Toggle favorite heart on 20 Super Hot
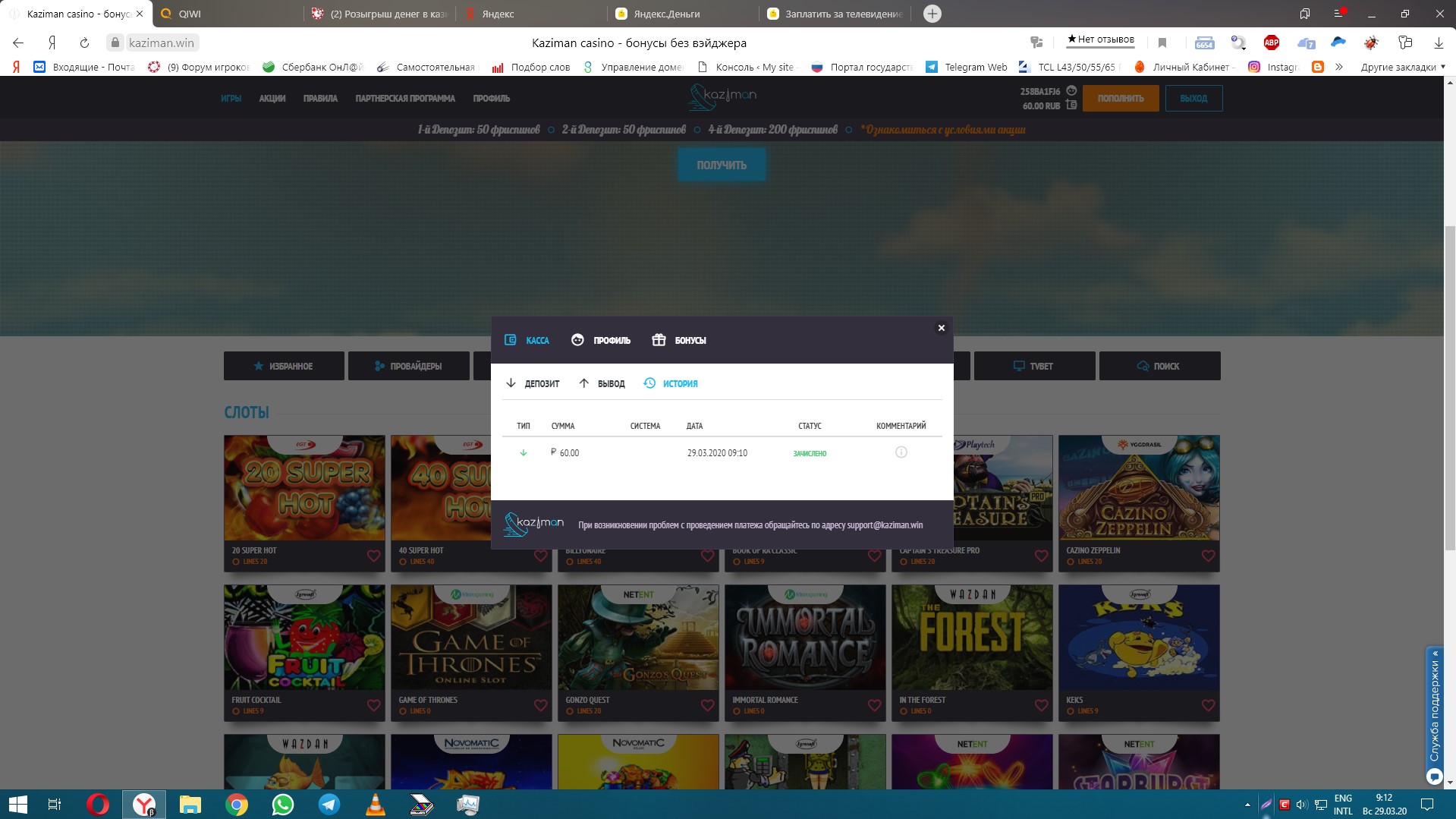 coord(373,556)
